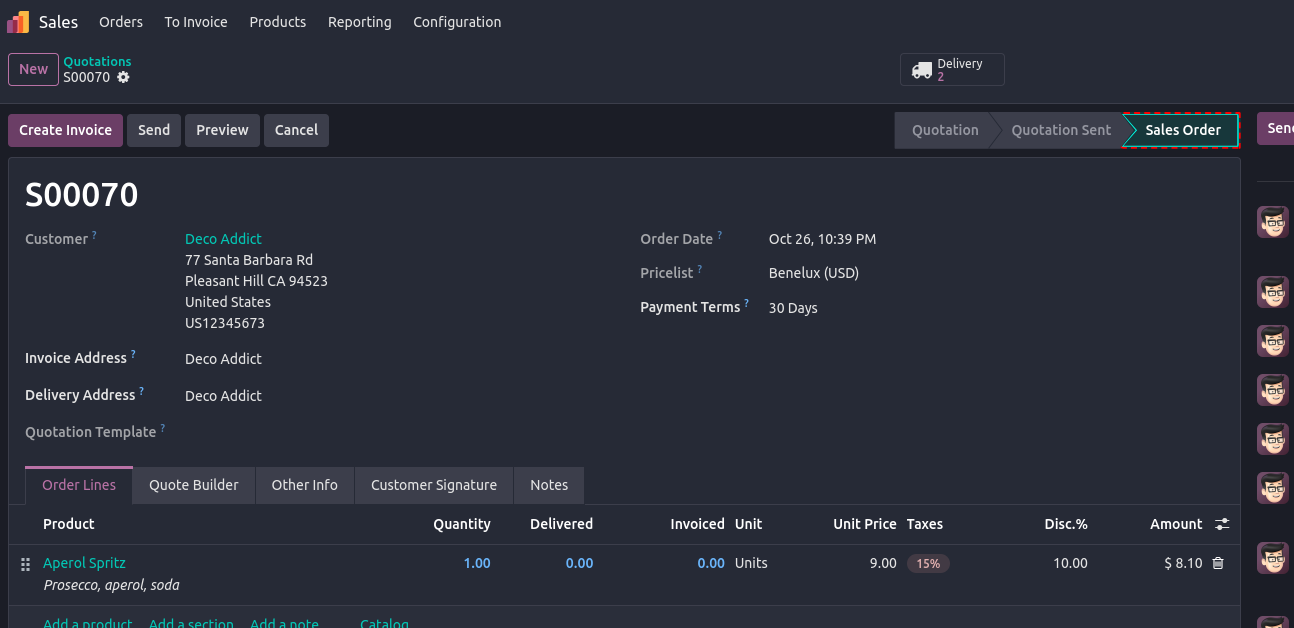Click the topmost user avatar in chatter

pyautogui.click(x=1272, y=222)
